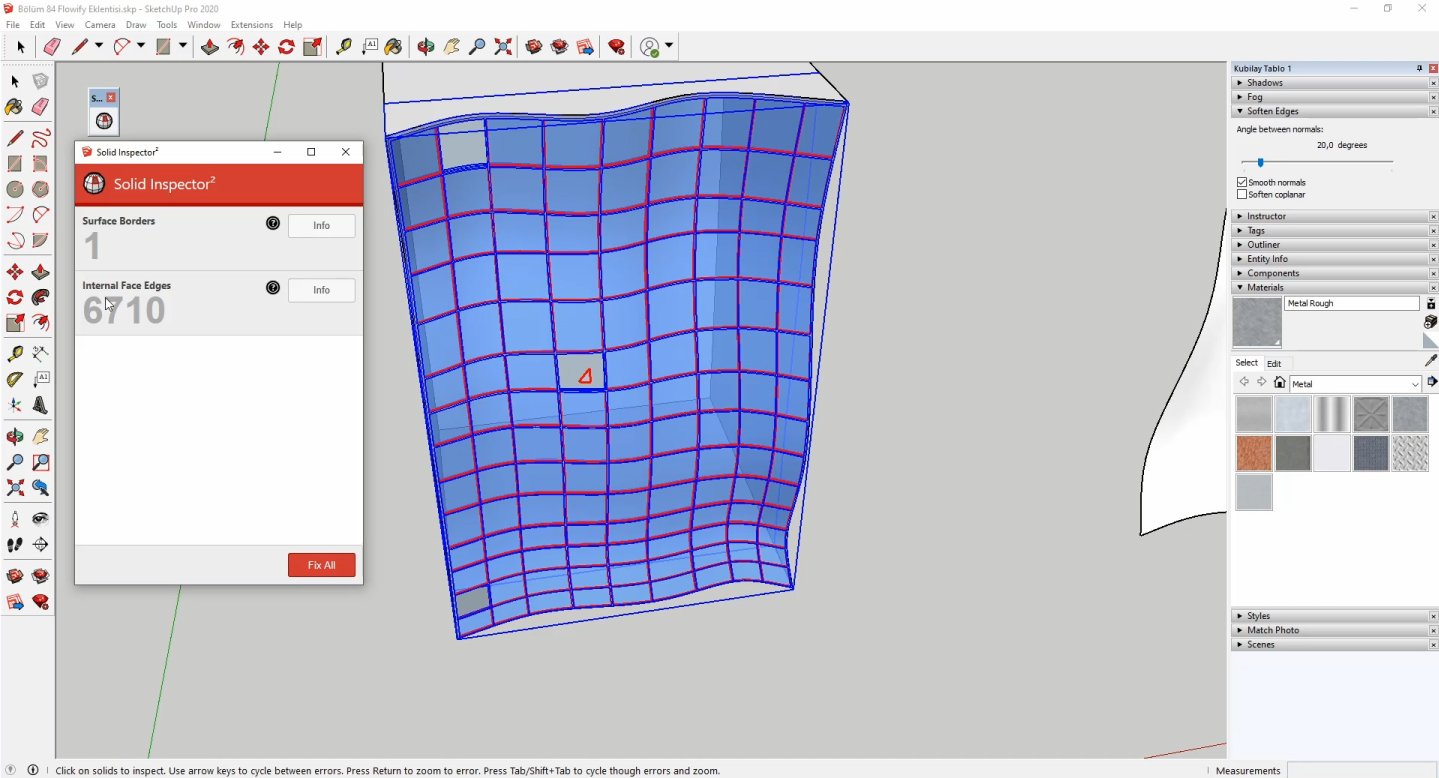Collapse the Soften Edges panel
Screen dimensions: 1439x778
pos(1272,111)
